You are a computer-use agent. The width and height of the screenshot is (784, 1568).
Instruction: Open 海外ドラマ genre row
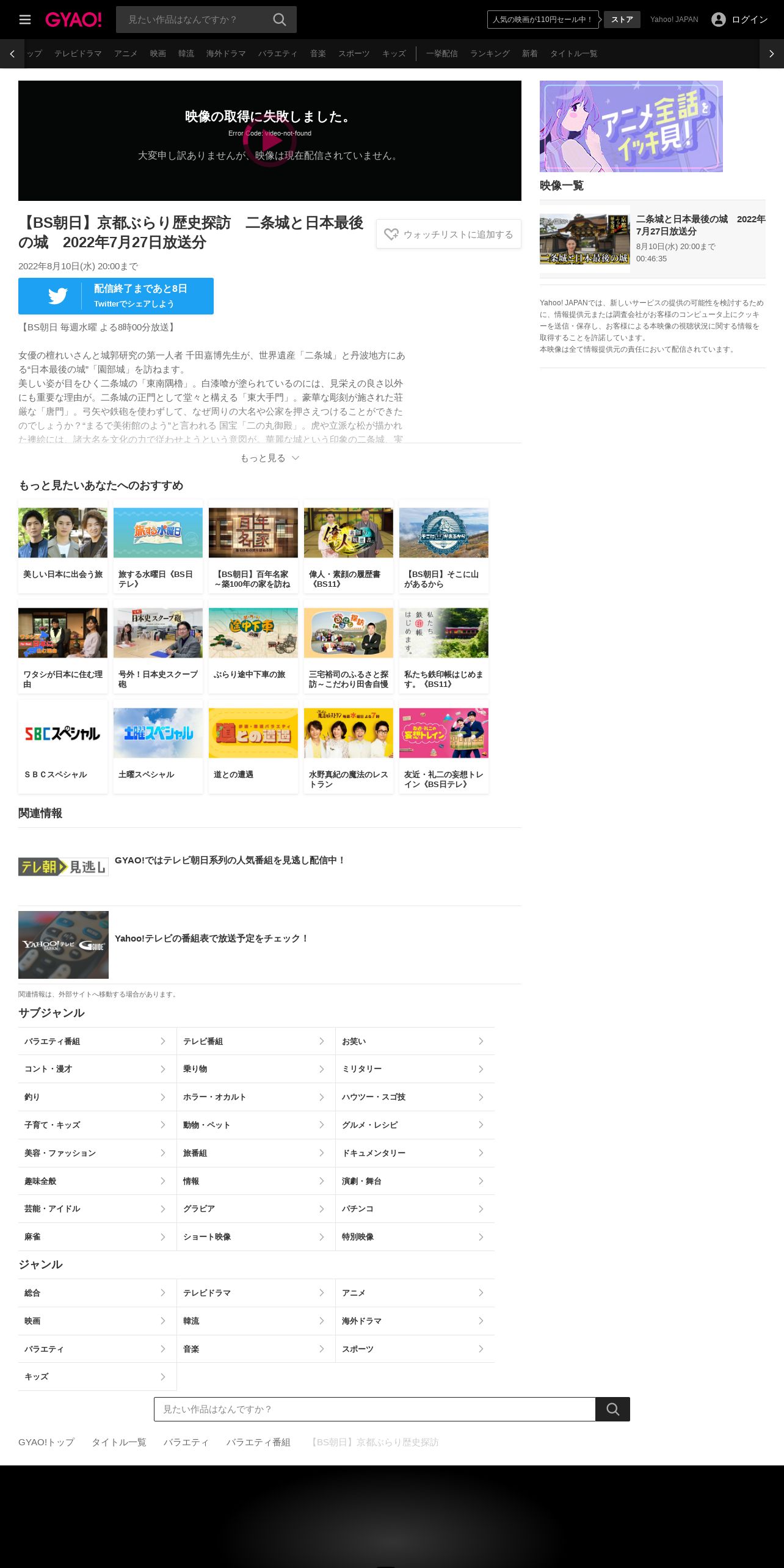pyautogui.click(x=415, y=1321)
